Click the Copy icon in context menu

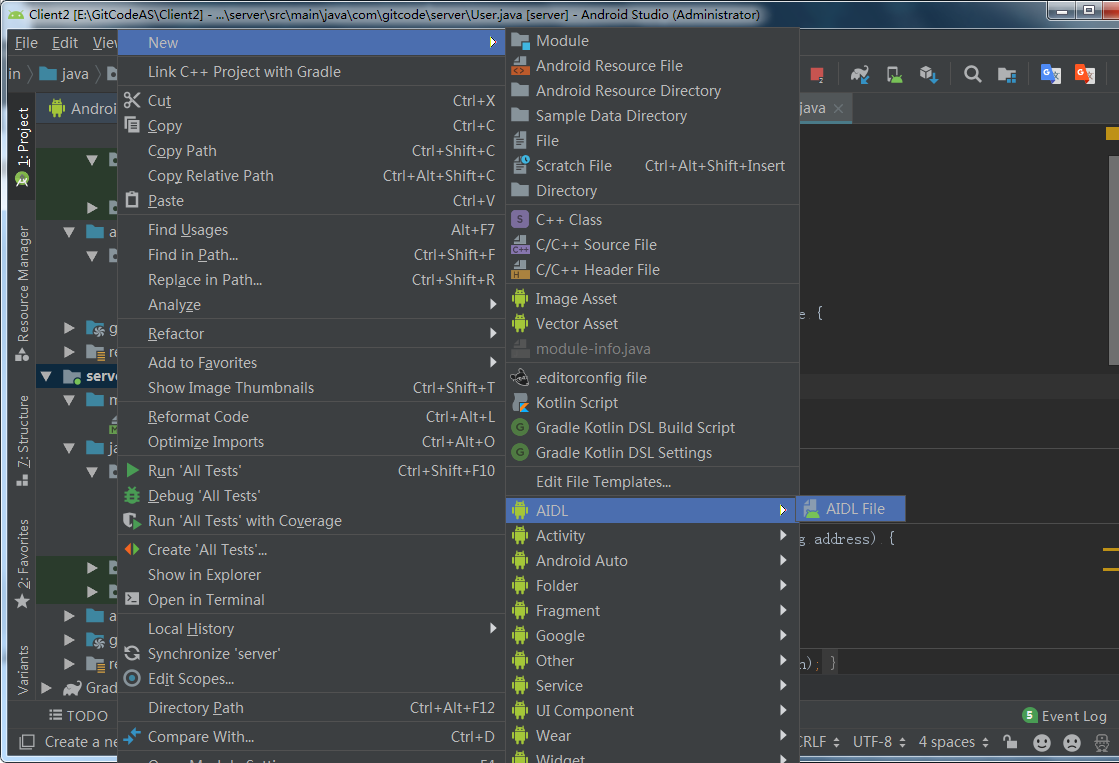(132, 125)
